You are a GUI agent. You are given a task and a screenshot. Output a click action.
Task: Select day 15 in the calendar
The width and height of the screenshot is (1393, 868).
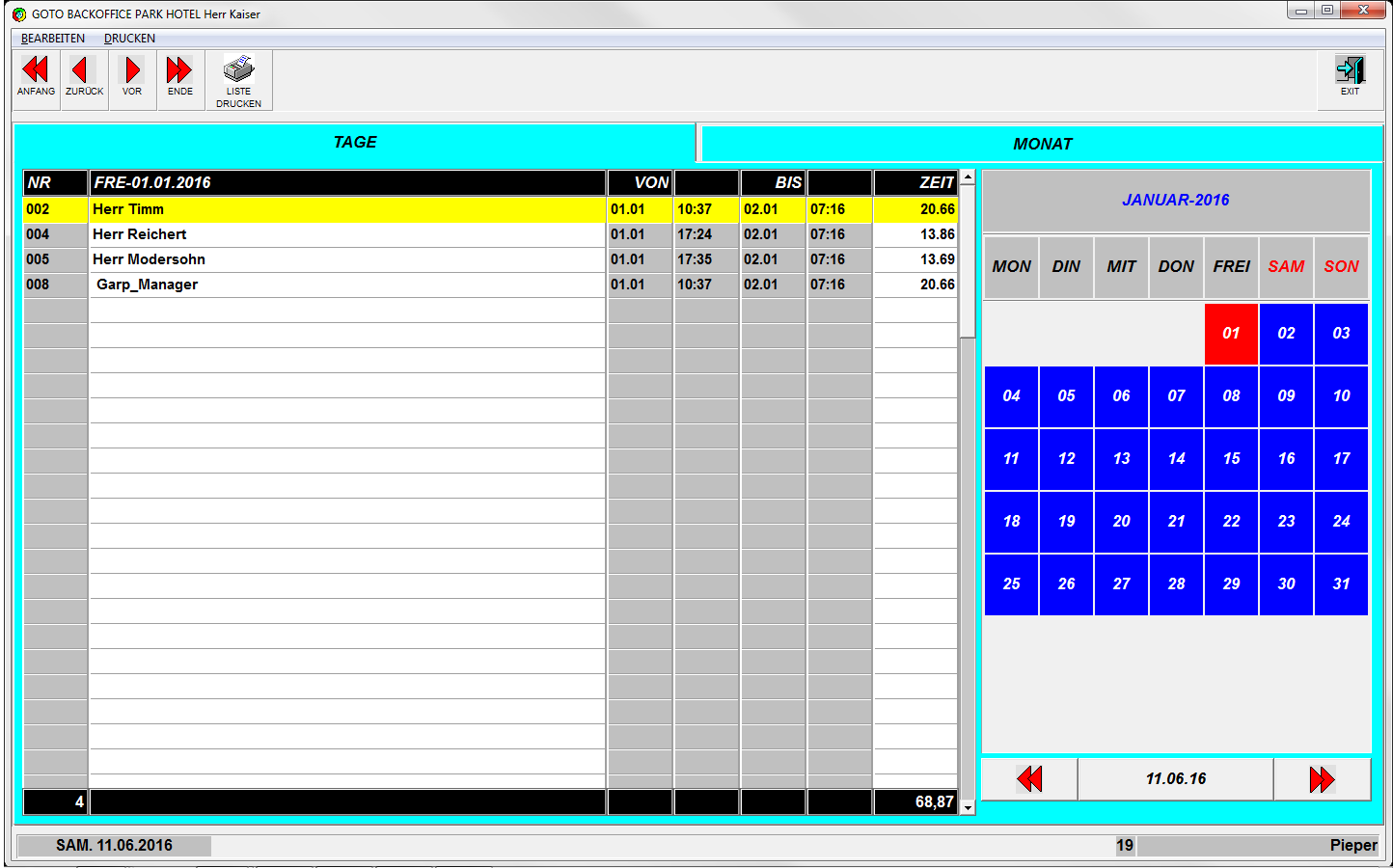(x=1231, y=459)
